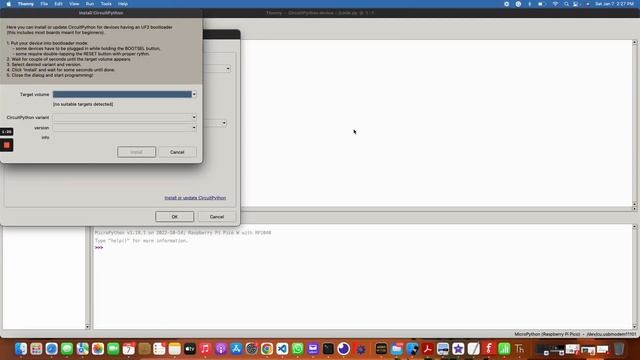Open Music app in the Dock
Screen dimensions: 640x360
[x=205, y=349]
